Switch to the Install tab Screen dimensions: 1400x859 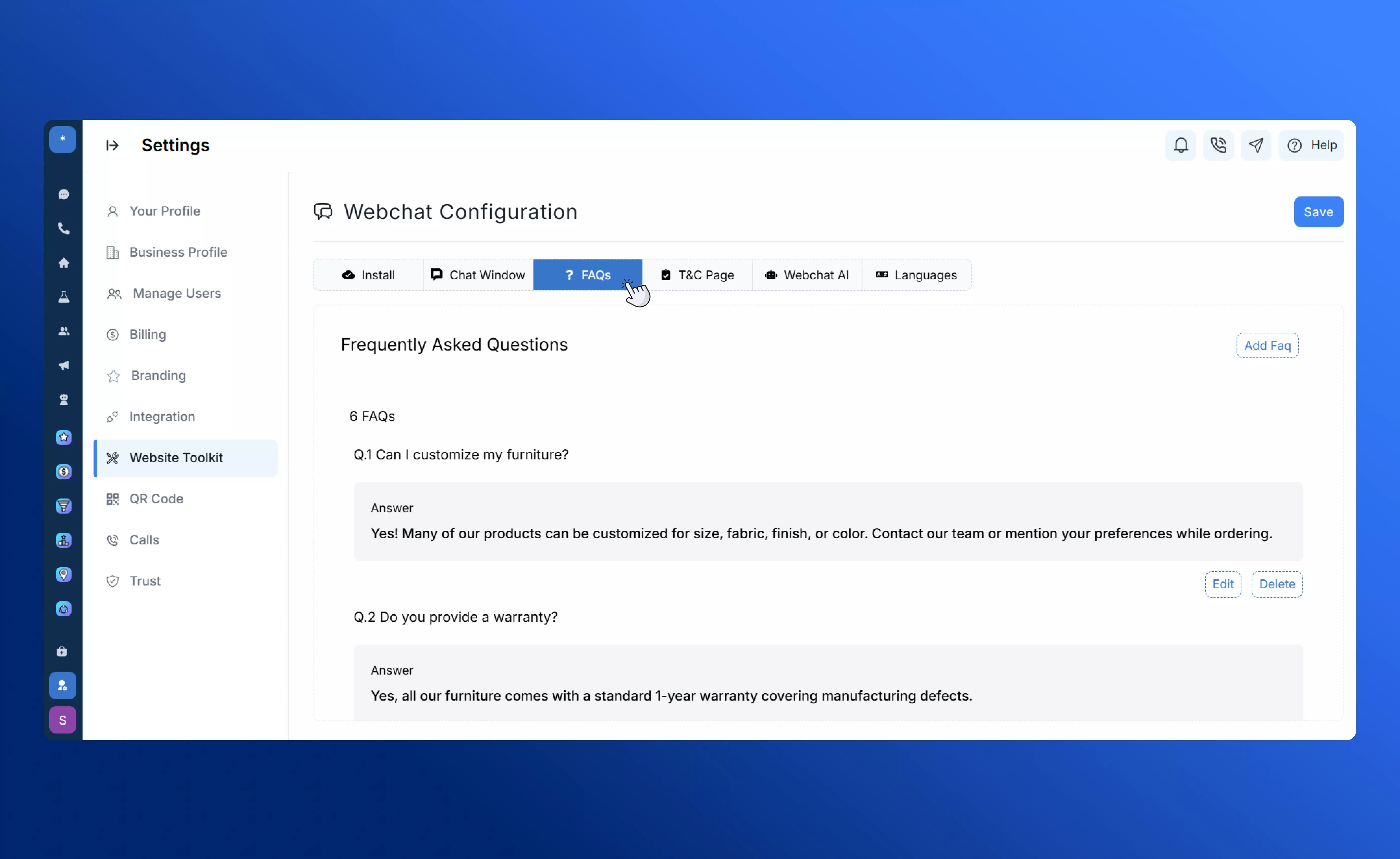[369, 275]
